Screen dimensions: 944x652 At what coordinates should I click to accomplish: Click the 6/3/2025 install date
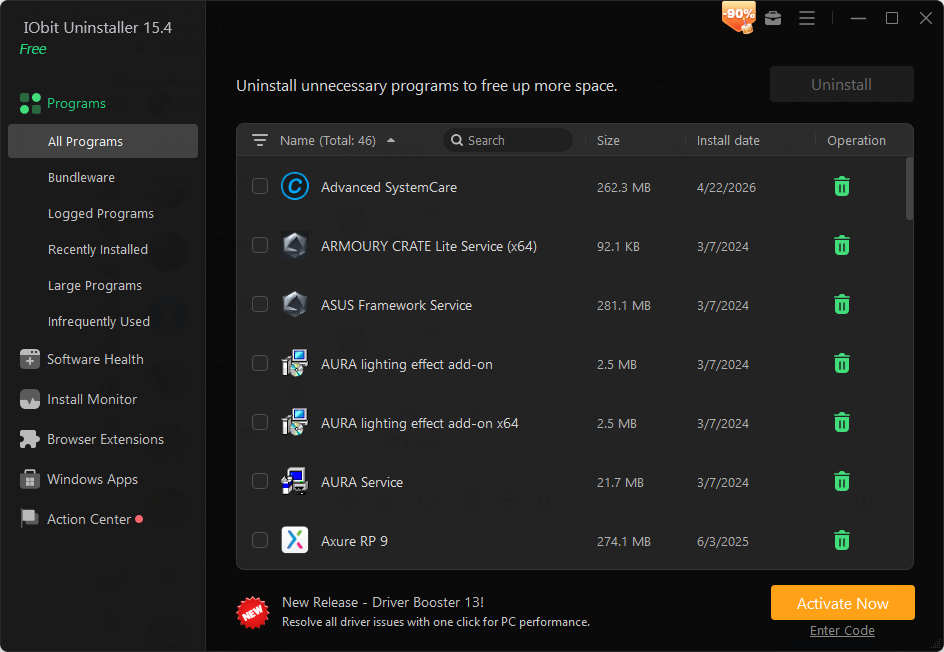pyautogui.click(x=722, y=541)
